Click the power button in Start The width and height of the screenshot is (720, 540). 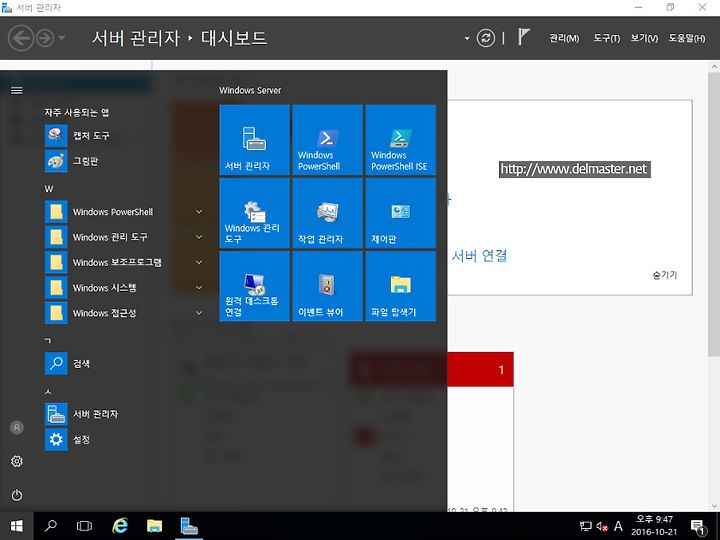[x=17, y=495]
